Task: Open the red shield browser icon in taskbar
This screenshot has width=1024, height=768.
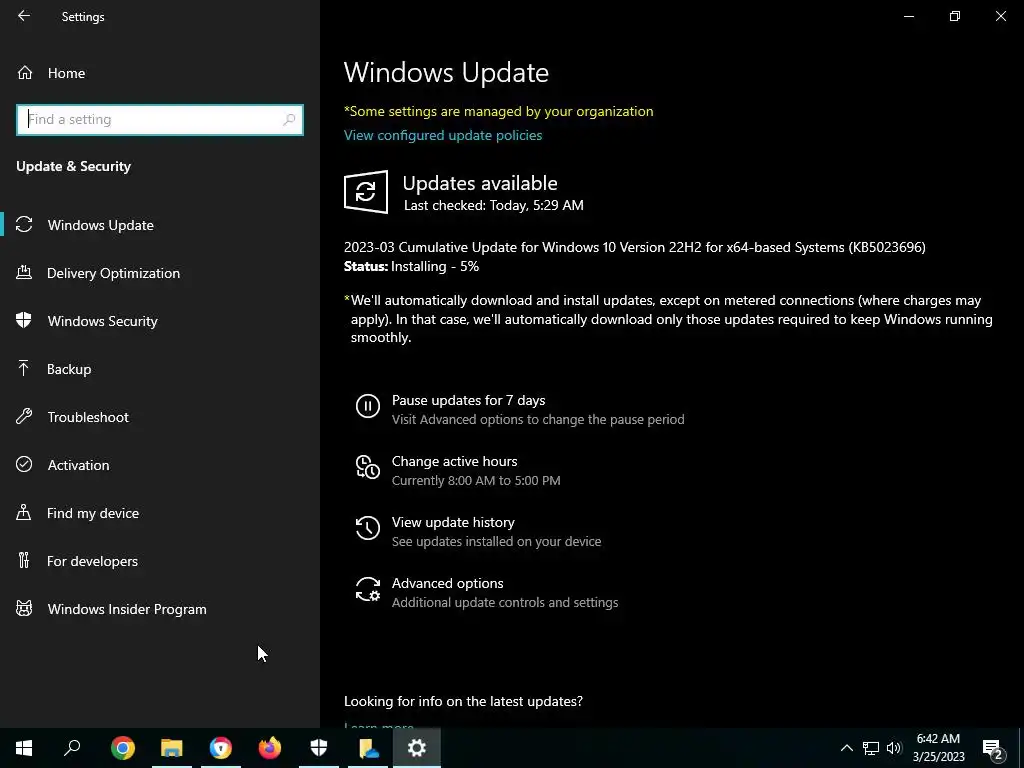Action: pos(221,748)
